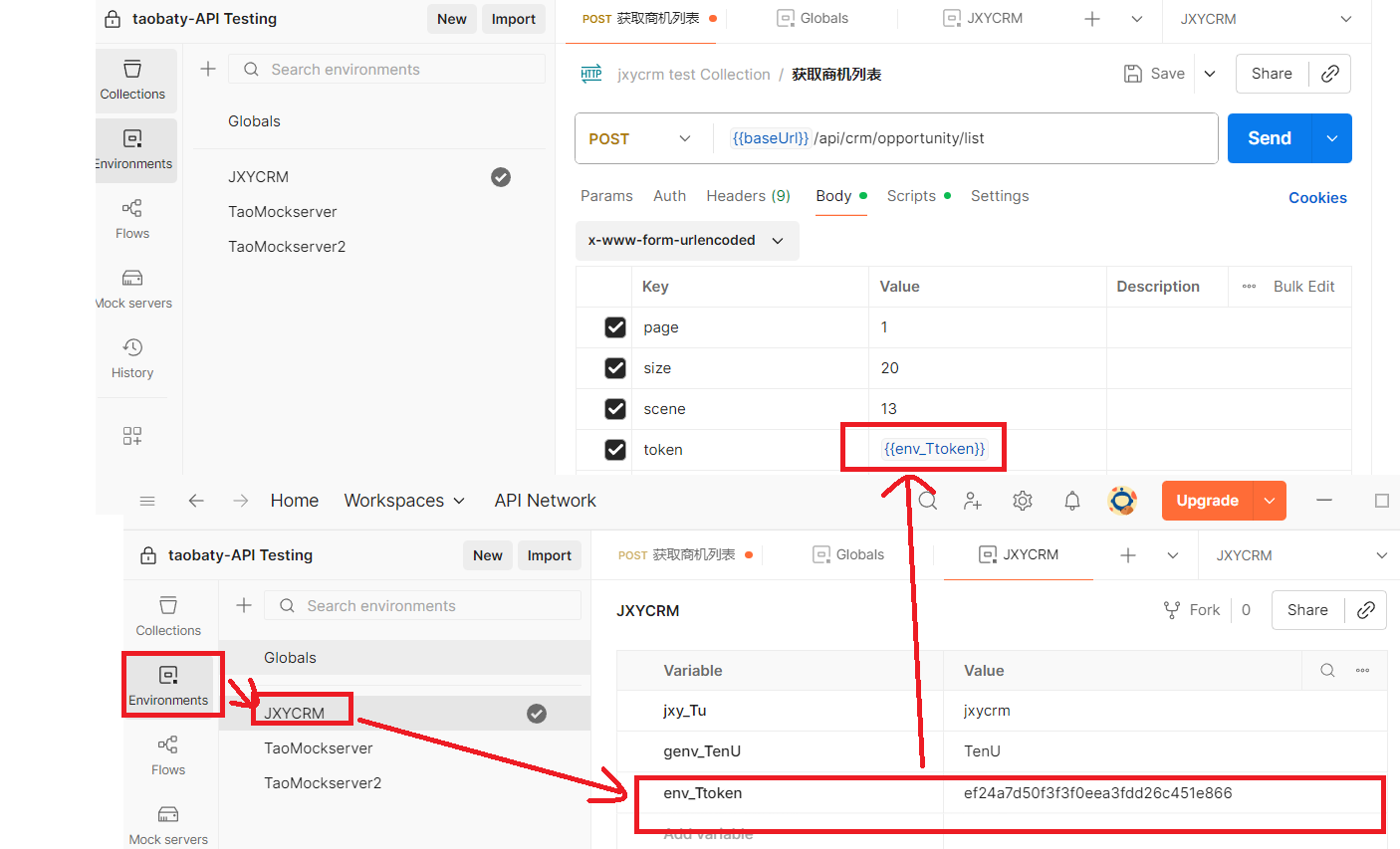The height and width of the screenshot is (849, 1400).
Task: Click the search icon in Variable table header
Action: click(x=1327, y=671)
